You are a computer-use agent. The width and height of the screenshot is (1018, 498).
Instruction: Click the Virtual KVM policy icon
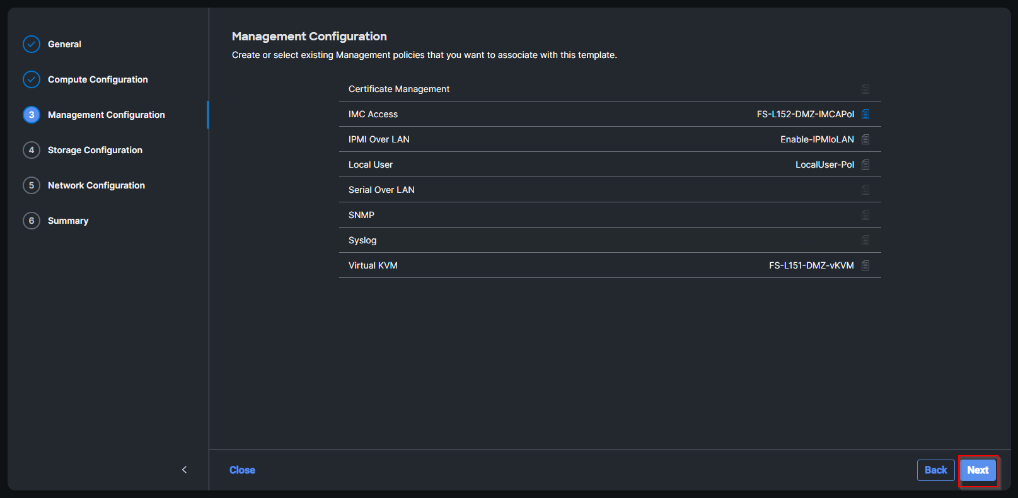[x=865, y=265]
